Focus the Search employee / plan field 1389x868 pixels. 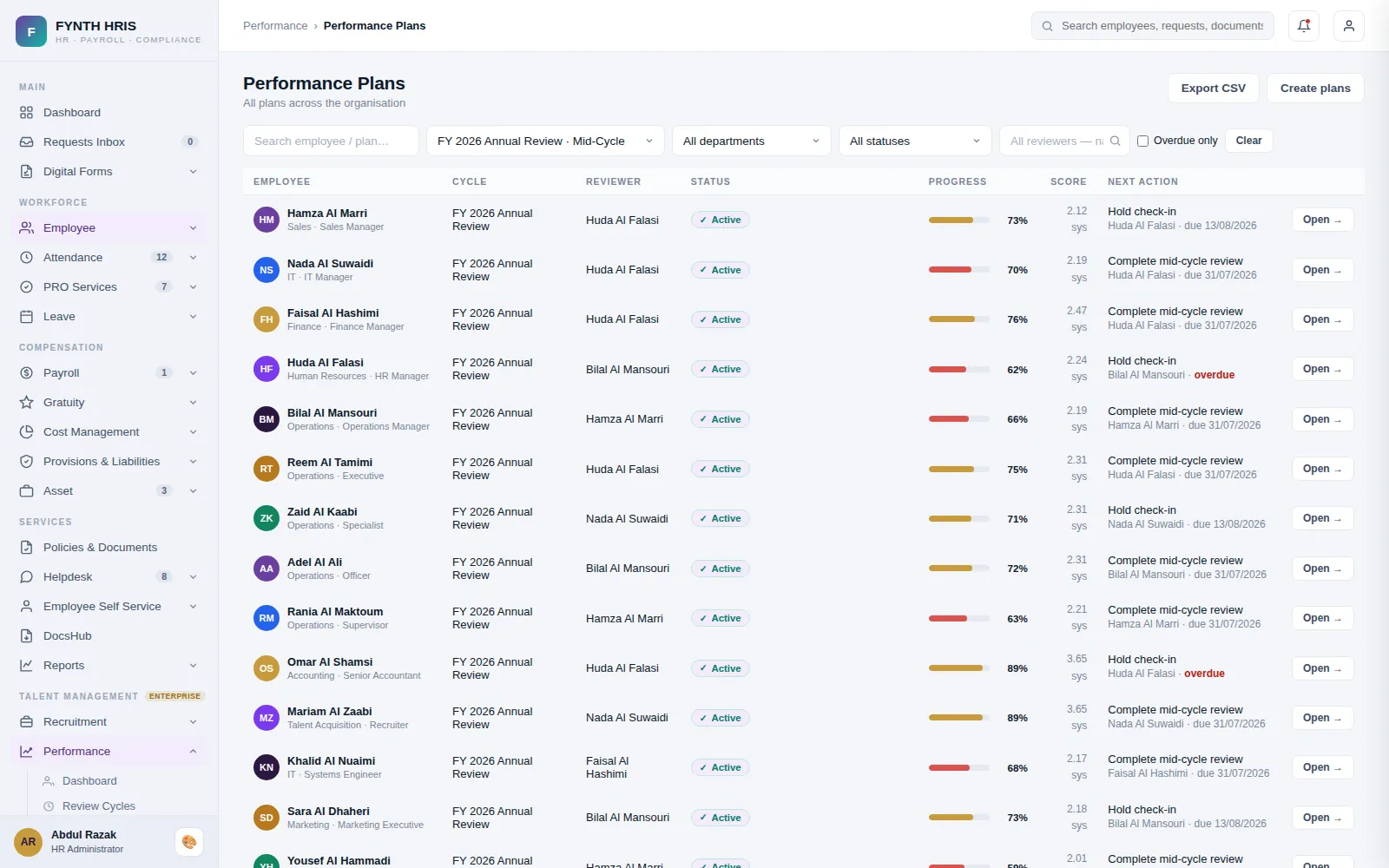pos(331,141)
